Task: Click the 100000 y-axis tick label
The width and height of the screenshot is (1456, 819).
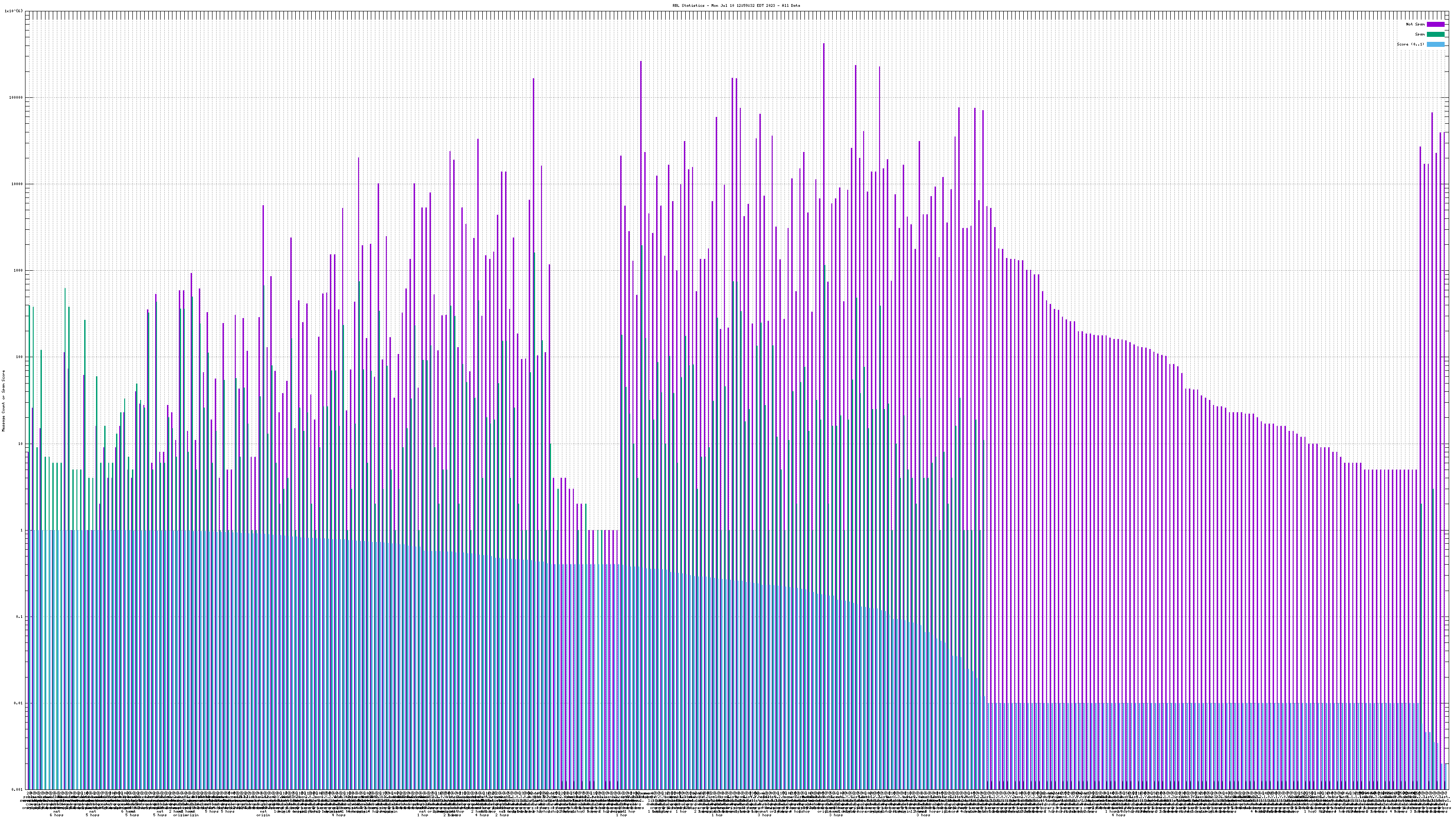Action: tap(17, 98)
